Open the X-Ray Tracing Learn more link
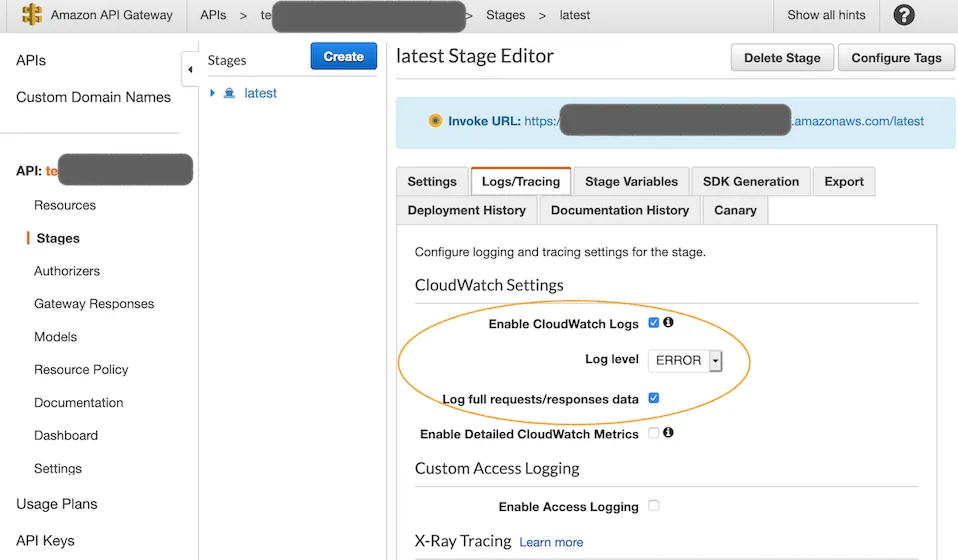This screenshot has width=958, height=560. (551, 542)
